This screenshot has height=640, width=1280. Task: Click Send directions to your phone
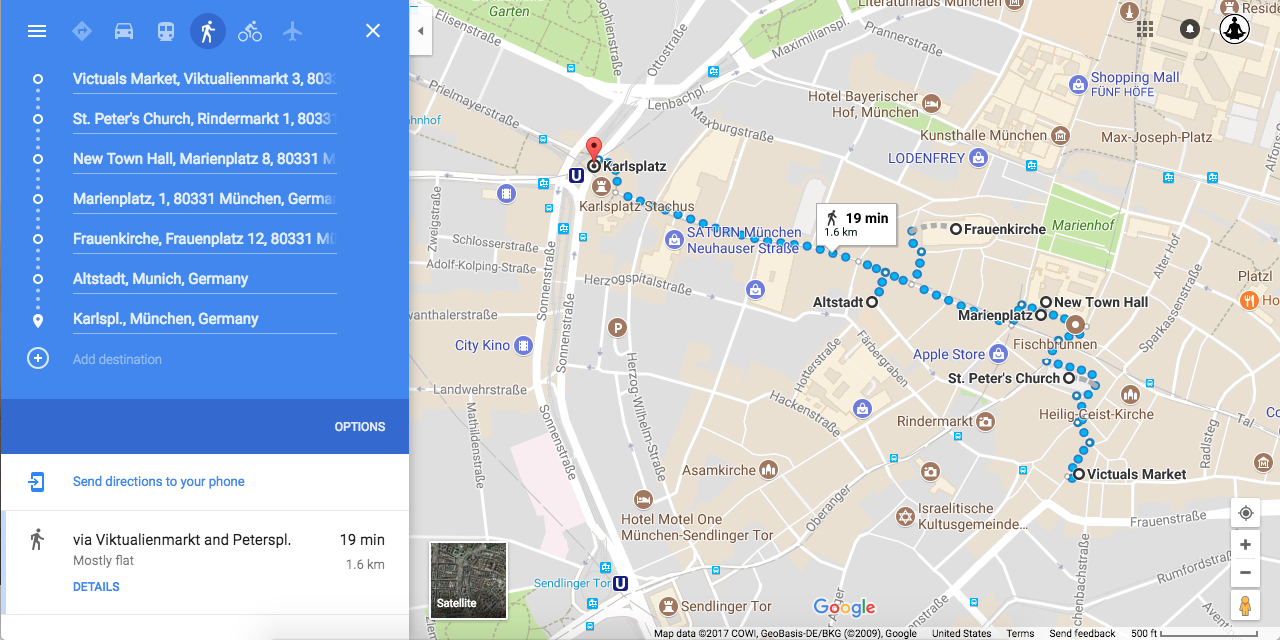coord(159,481)
